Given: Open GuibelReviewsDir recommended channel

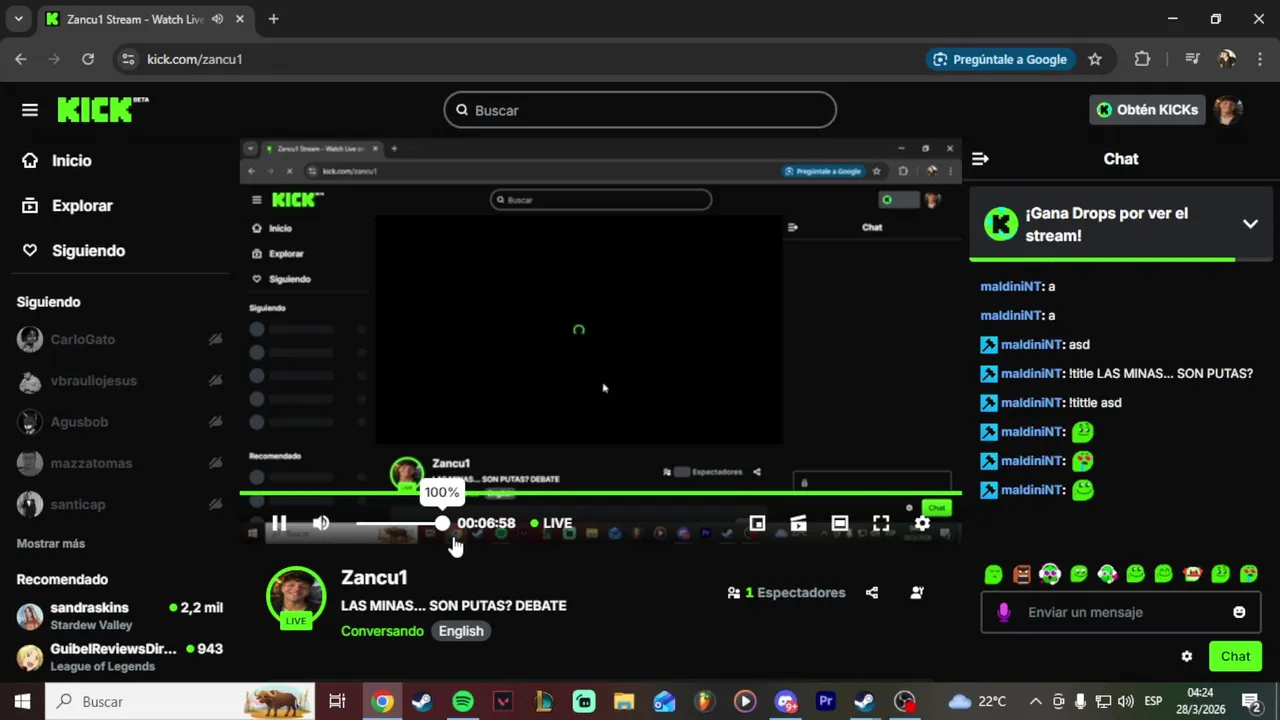Looking at the screenshot, I should [120, 657].
